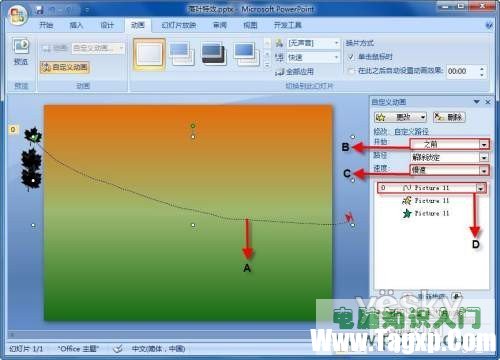The height and width of the screenshot is (360, 500).
Task: Switch to the Slide Show ribbon tab
Action: tap(179, 25)
